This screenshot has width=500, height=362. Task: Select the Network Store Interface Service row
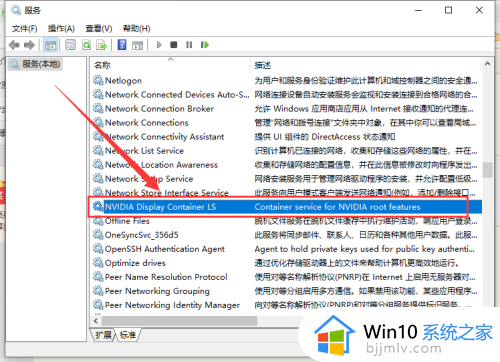(x=287, y=192)
